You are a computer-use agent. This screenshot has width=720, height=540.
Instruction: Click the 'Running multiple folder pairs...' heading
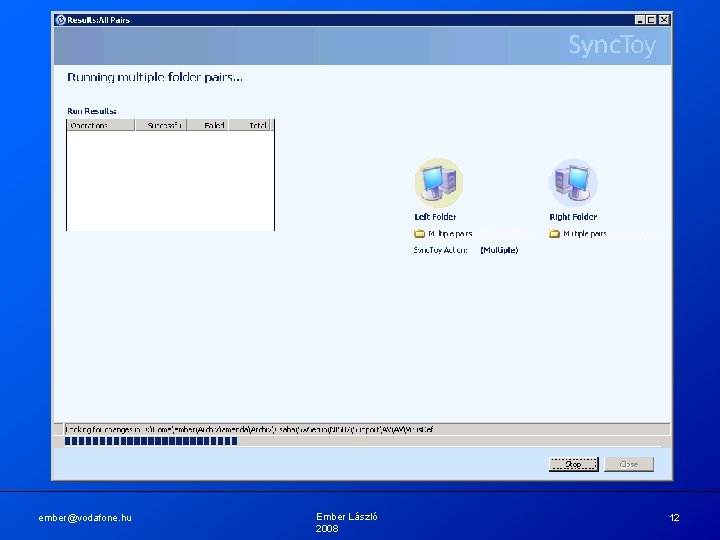155,77
